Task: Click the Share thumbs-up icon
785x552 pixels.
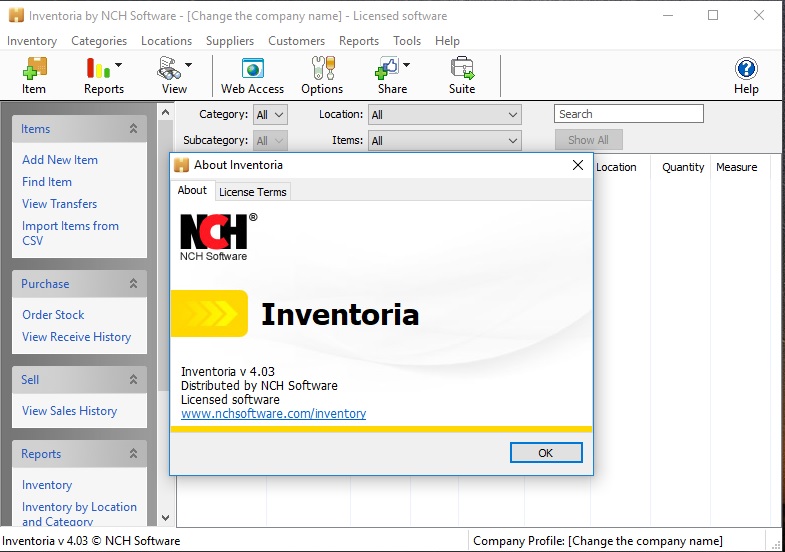Action: [x=386, y=69]
